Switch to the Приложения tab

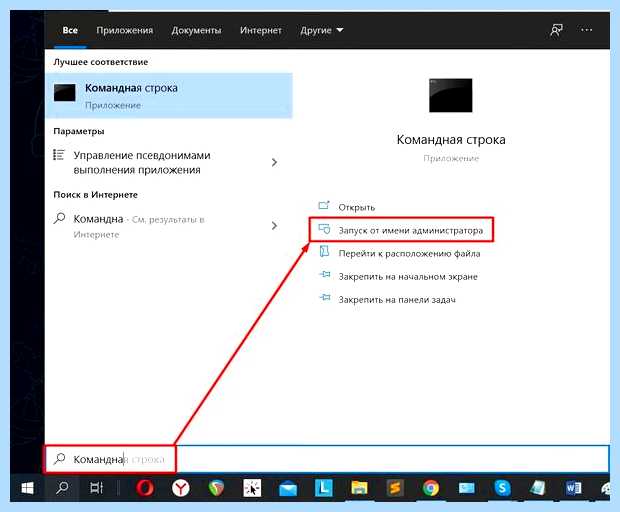coord(125,30)
